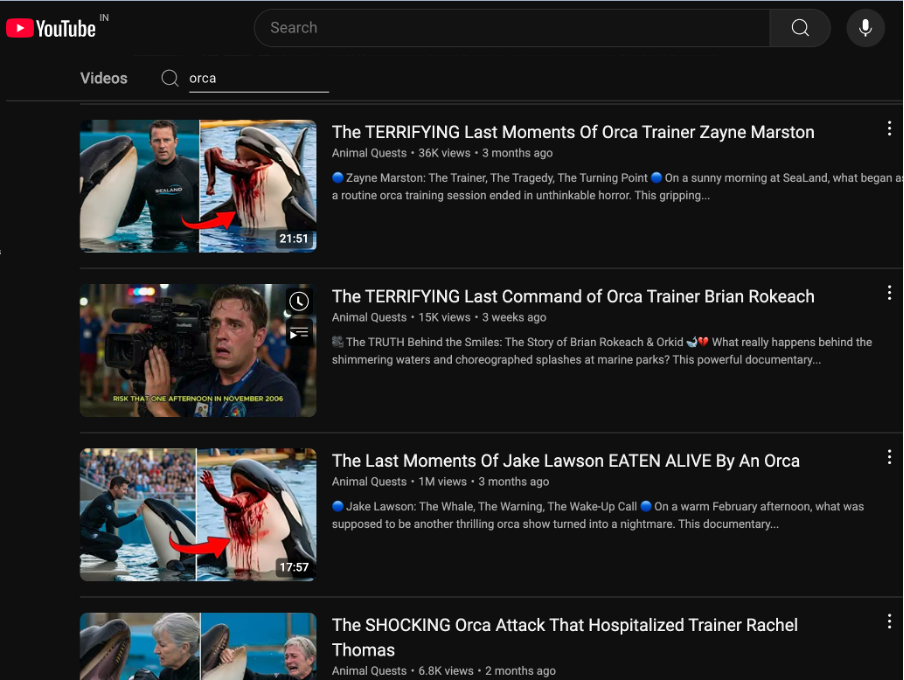Open Animal Quests channel under Jake Lawson video
Screen dimensions: 904x680
369,482
